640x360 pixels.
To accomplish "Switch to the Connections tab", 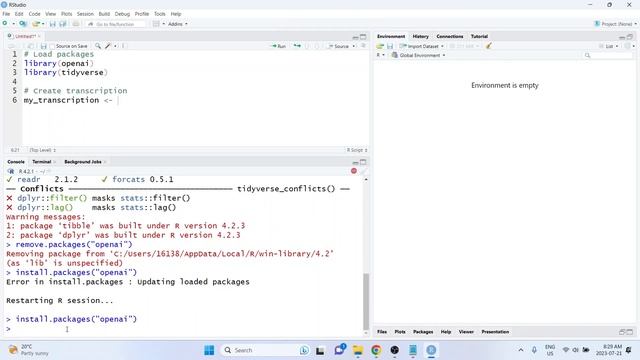I will (x=450, y=36).
